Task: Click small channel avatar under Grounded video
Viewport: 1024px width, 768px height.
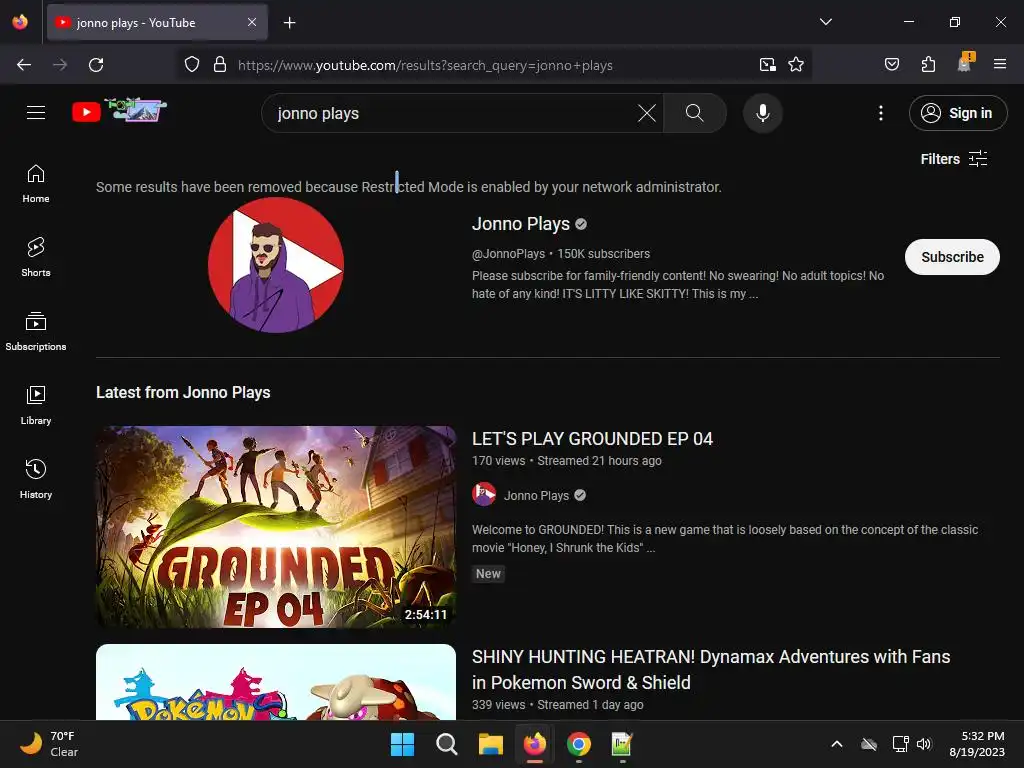Action: 484,494
